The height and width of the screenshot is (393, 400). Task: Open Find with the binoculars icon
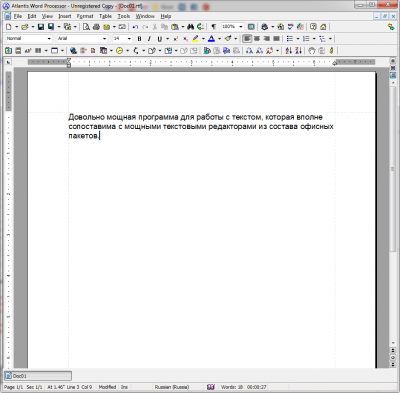point(191,27)
